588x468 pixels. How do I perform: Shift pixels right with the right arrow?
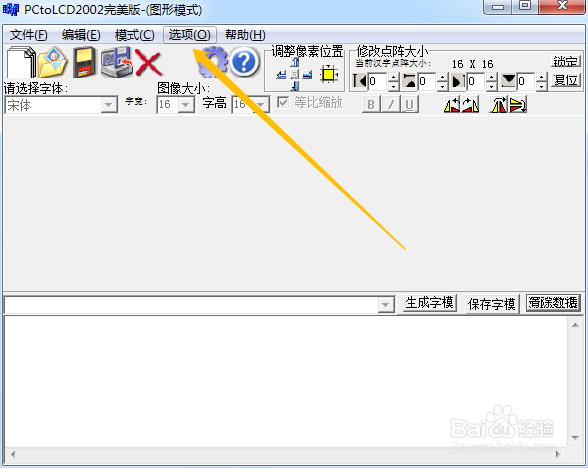pyautogui.click(x=308, y=75)
